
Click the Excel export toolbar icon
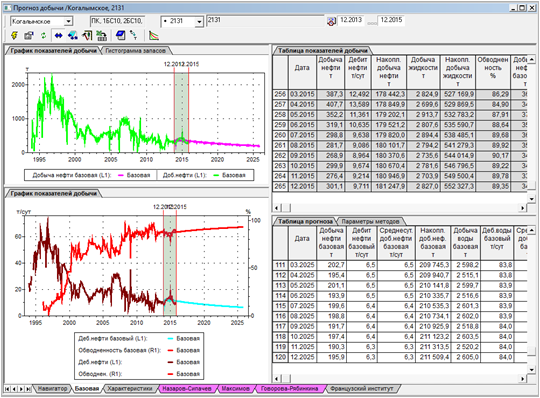coord(102,35)
